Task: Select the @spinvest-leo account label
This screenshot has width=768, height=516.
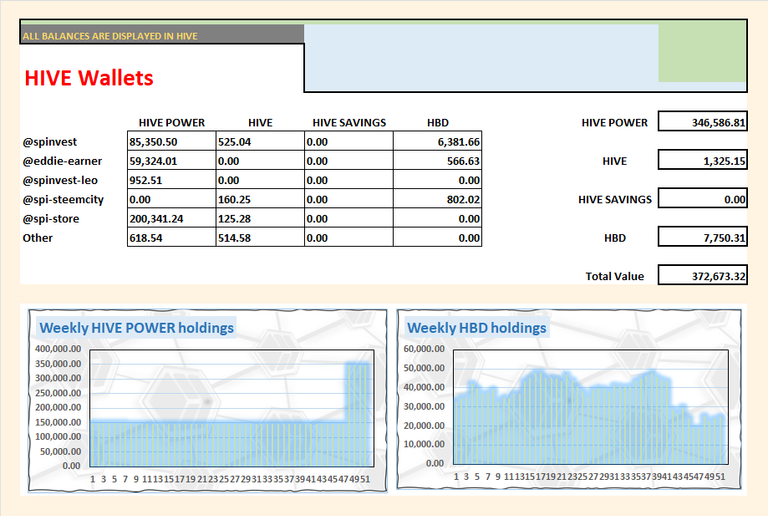Action: point(60,180)
